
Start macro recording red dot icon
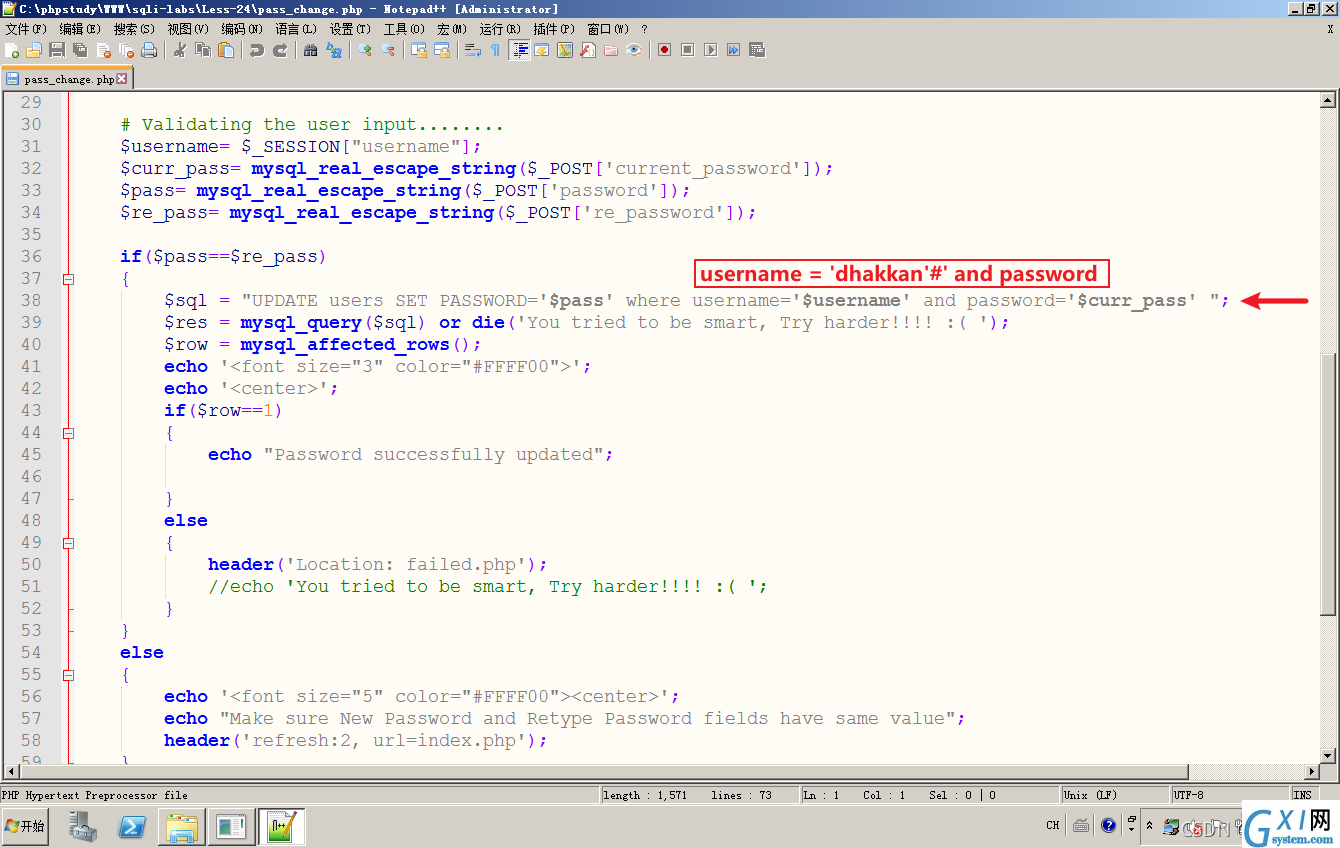click(x=665, y=50)
